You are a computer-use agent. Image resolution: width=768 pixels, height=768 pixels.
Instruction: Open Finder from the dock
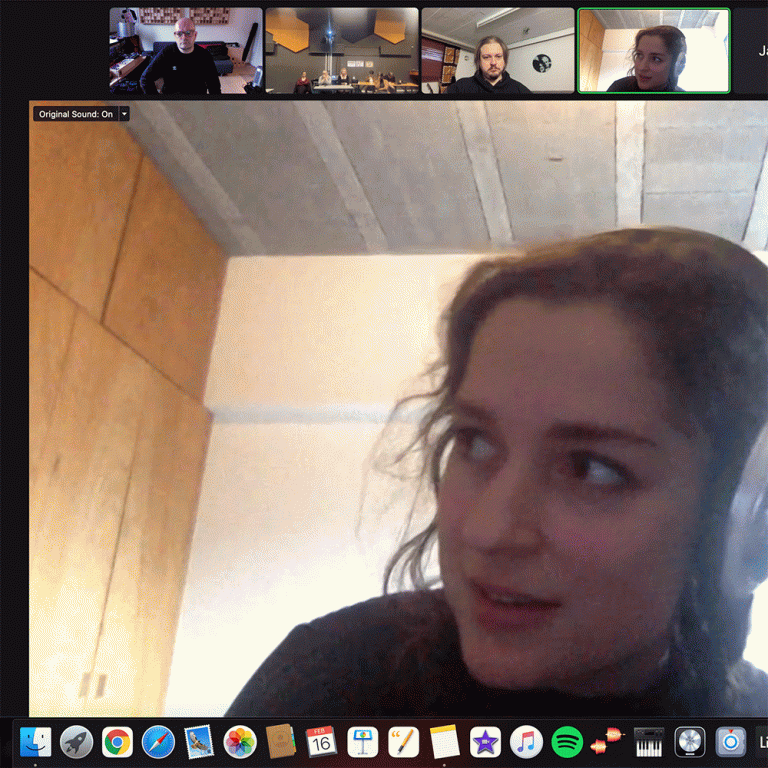coord(36,742)
